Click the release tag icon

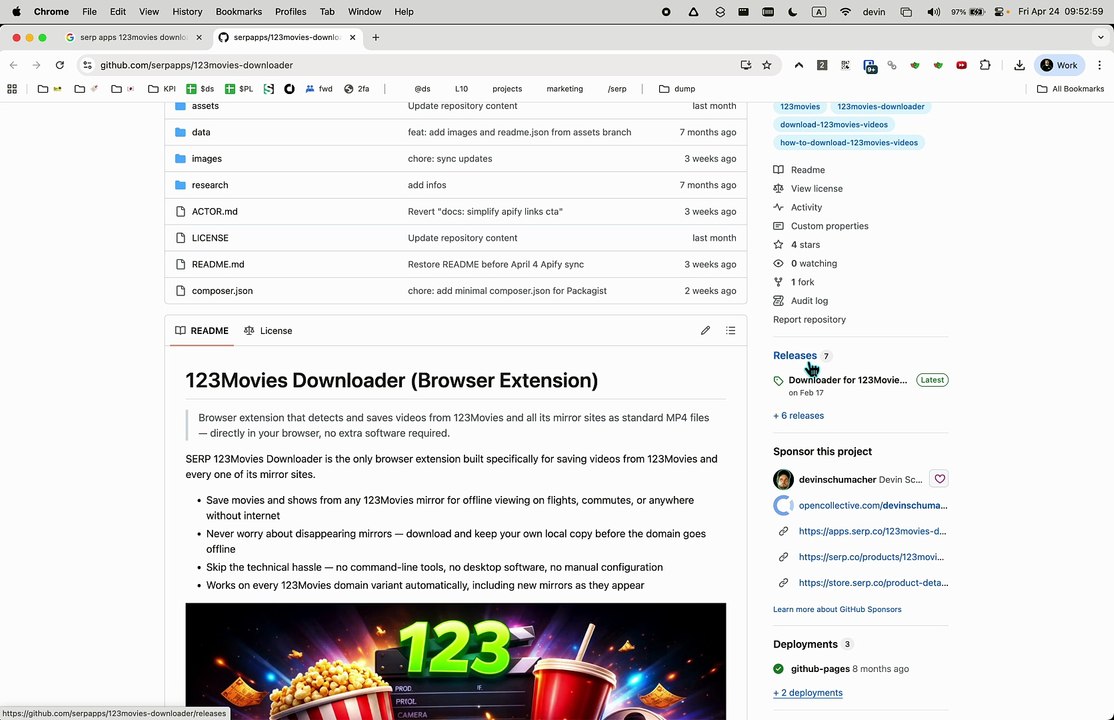778,381
